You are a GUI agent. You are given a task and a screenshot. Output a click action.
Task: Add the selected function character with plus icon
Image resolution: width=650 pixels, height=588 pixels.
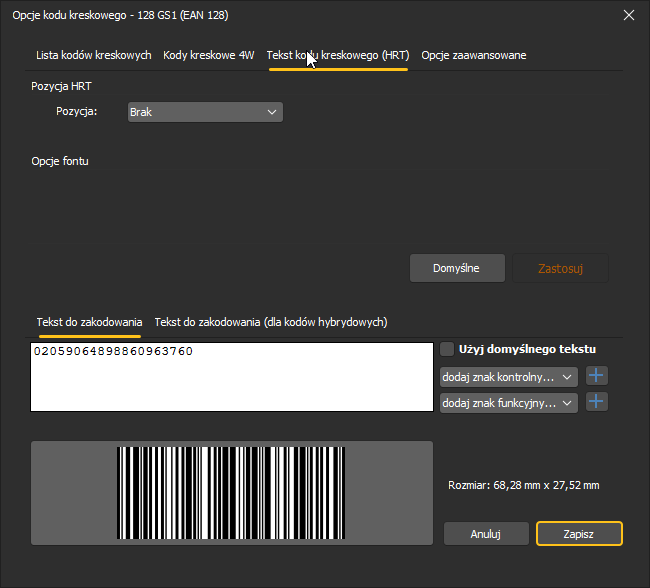coord(597,402)
